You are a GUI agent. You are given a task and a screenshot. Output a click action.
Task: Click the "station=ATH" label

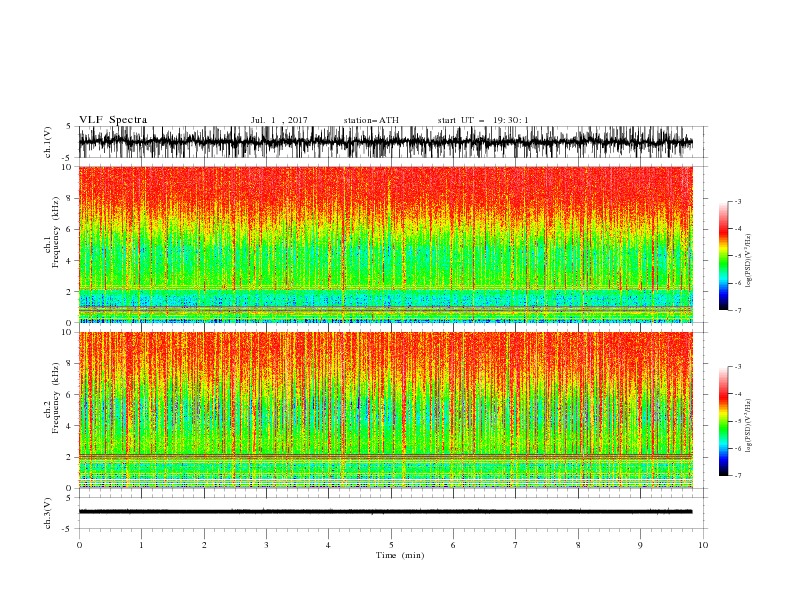tap(371, 120)
